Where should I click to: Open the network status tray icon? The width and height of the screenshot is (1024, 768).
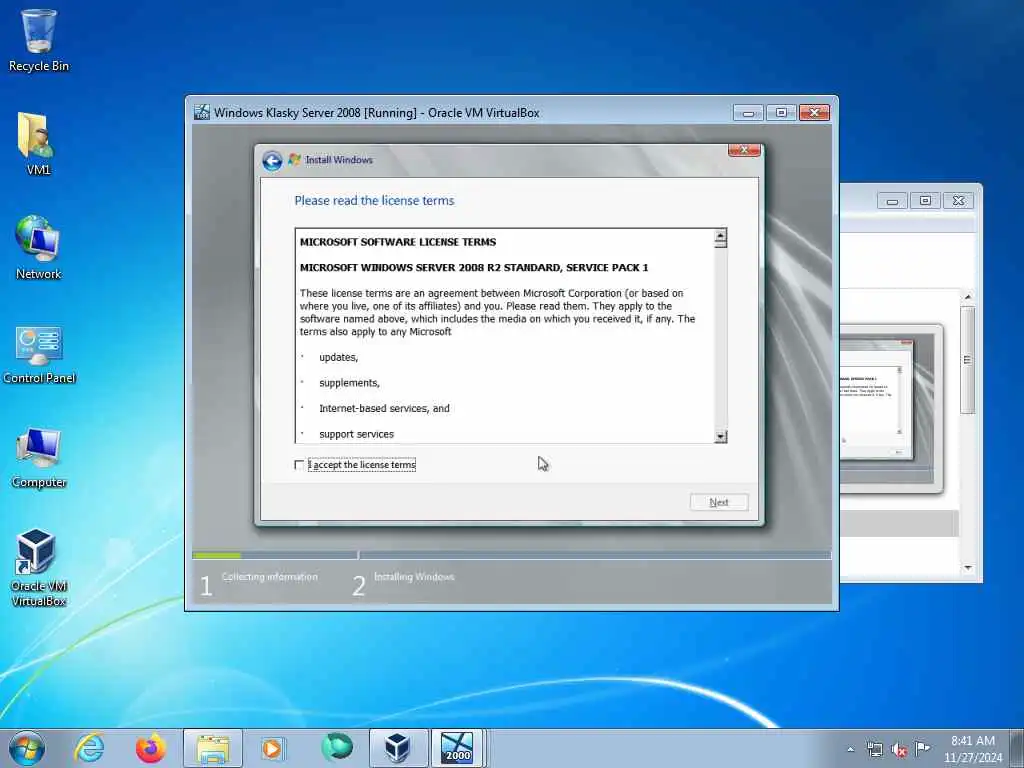tap(874, 749)
